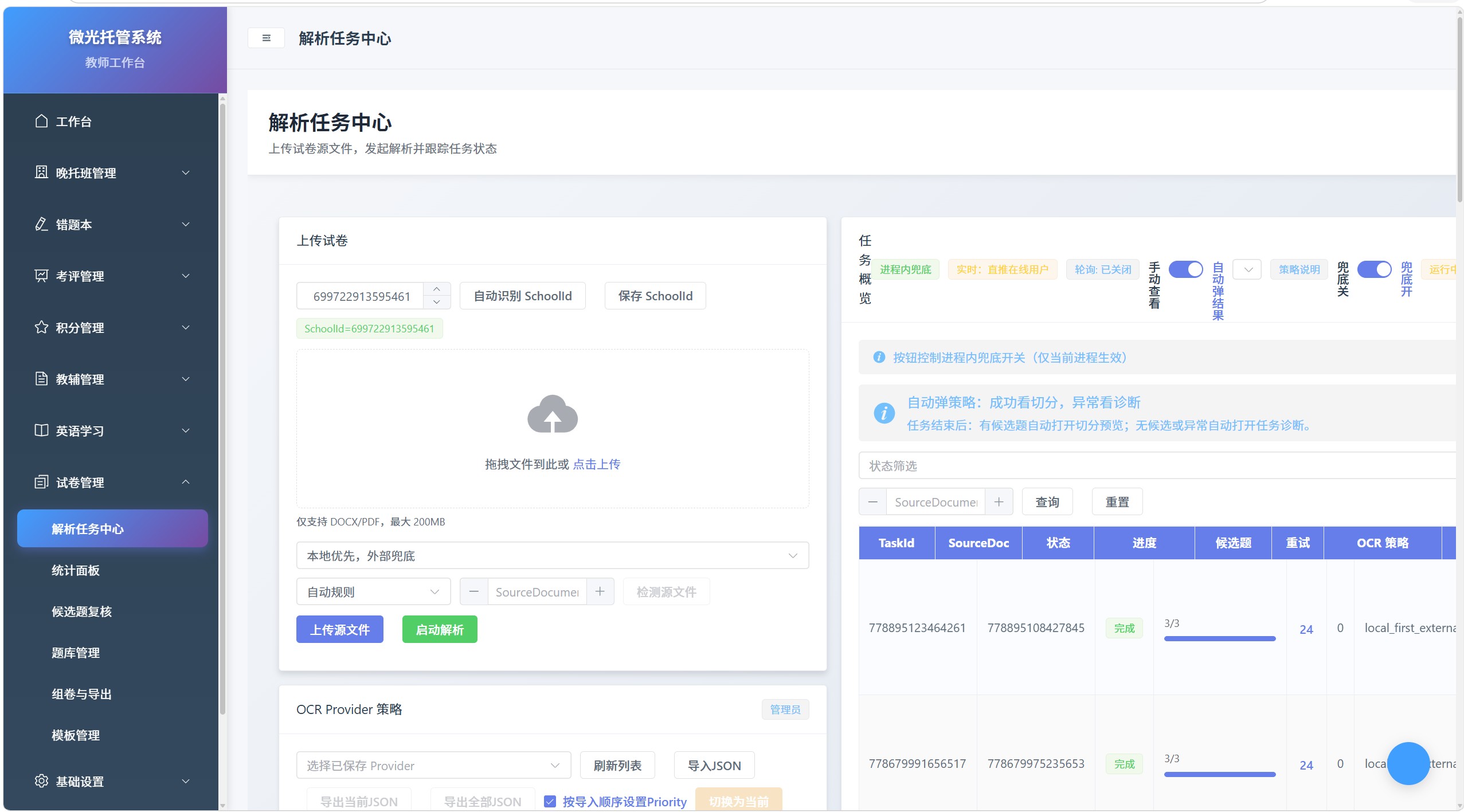The height and width of the screenshot is (812, 1464).
Task: Open 组卷与导出 submenu item
Action: point(82,694)
